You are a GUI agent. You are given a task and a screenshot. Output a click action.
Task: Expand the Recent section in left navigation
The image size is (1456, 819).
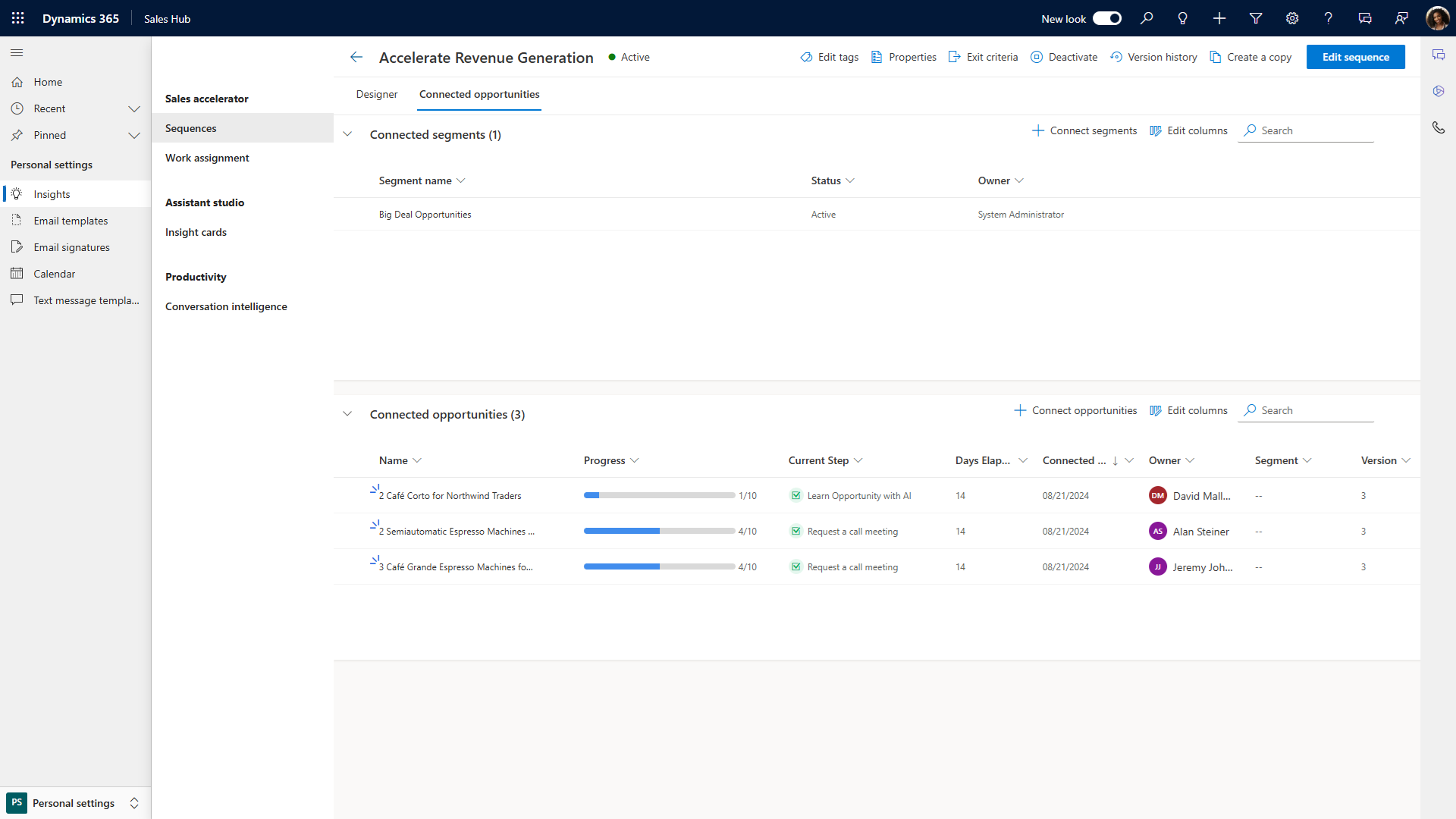(x=134, y=108)
